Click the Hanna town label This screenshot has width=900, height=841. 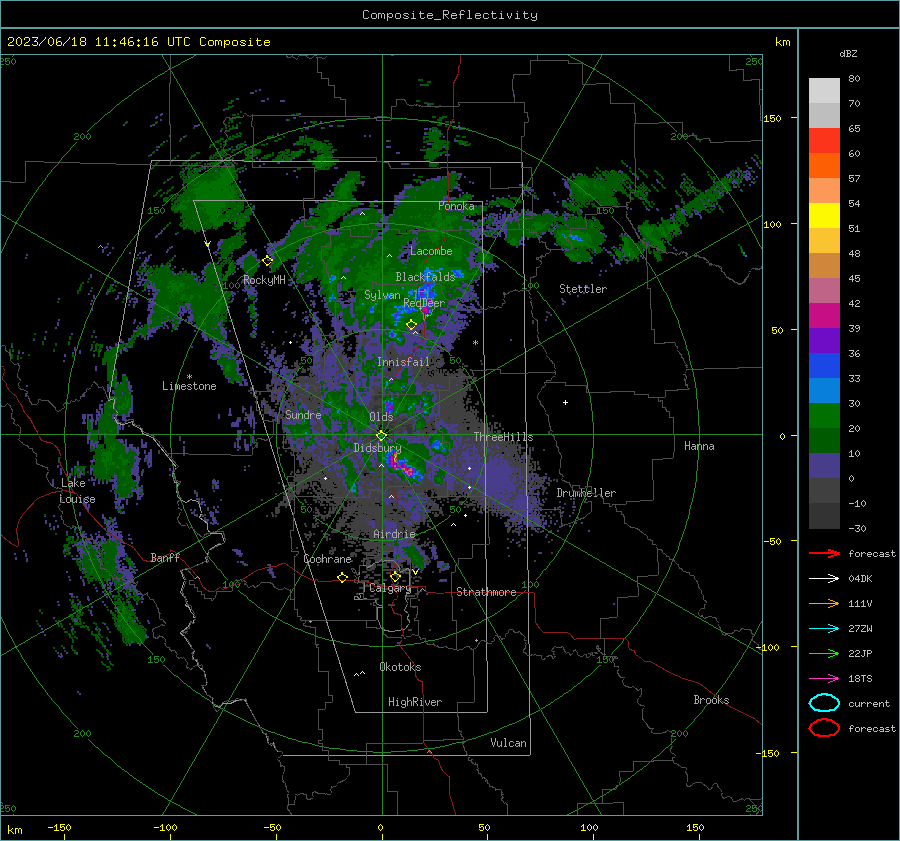click(x=699, y=446)
